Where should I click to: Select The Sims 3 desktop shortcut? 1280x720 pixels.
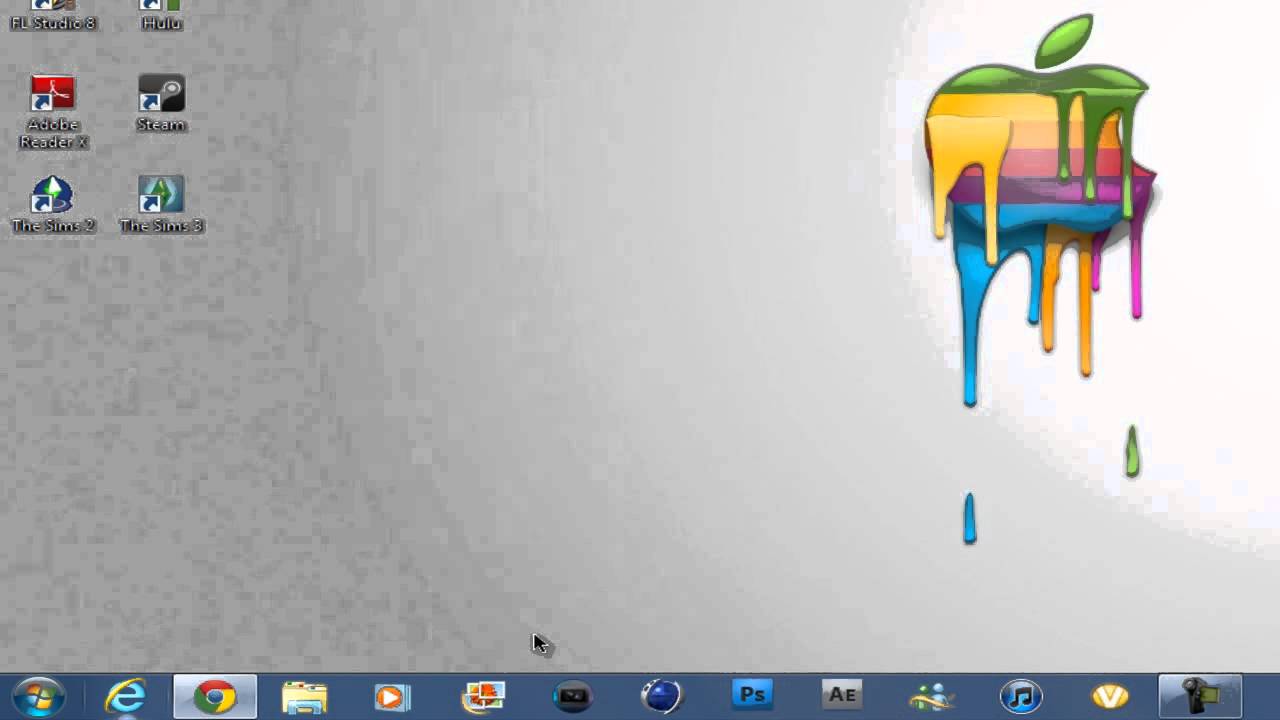tap(161, 204)
